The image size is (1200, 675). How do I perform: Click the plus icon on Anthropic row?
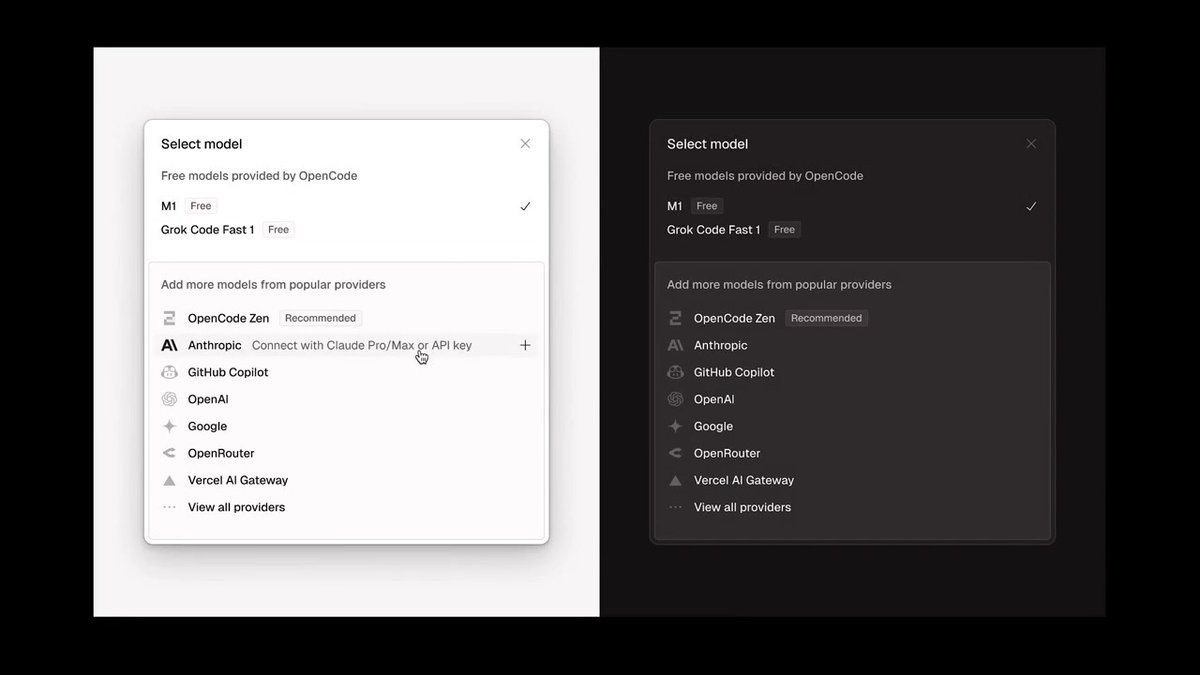pyautogui.click(x=525, y=345)
